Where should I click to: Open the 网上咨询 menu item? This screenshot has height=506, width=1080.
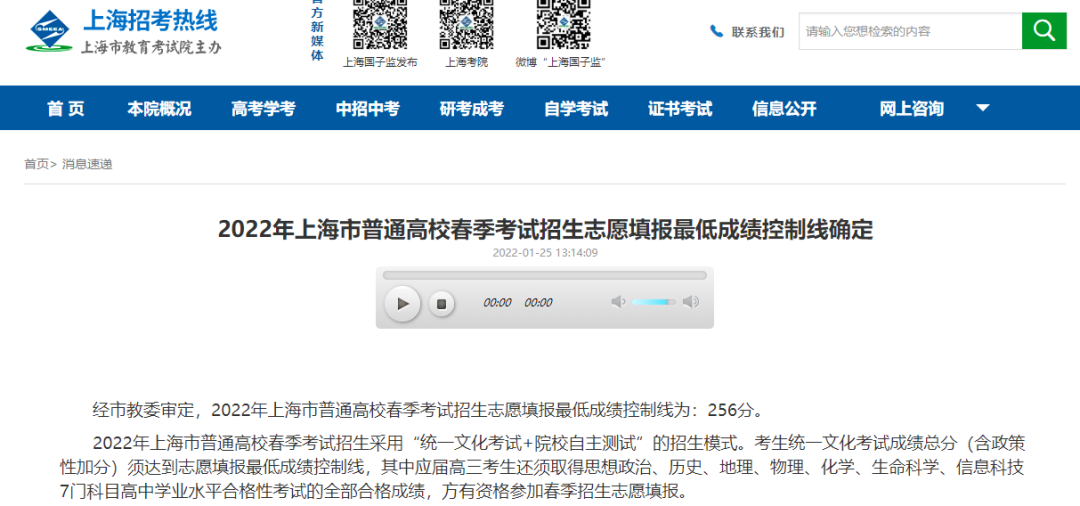(911, 109)
